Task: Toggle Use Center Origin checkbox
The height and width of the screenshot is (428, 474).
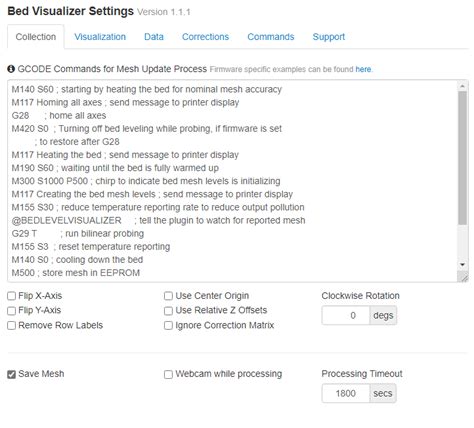Action: click(168, 296)
